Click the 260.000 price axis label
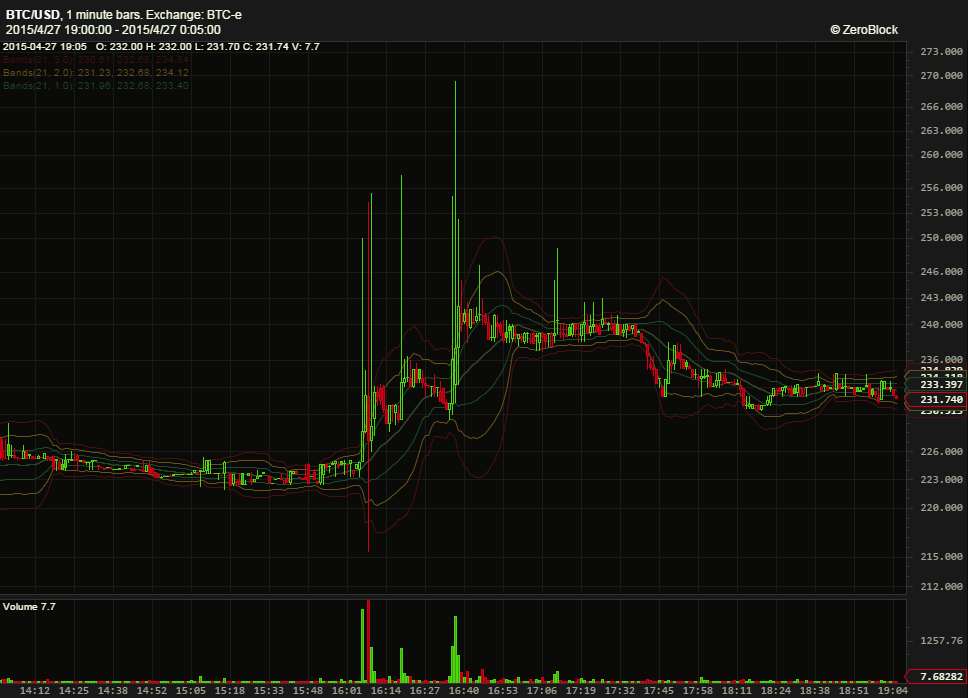 941,154
